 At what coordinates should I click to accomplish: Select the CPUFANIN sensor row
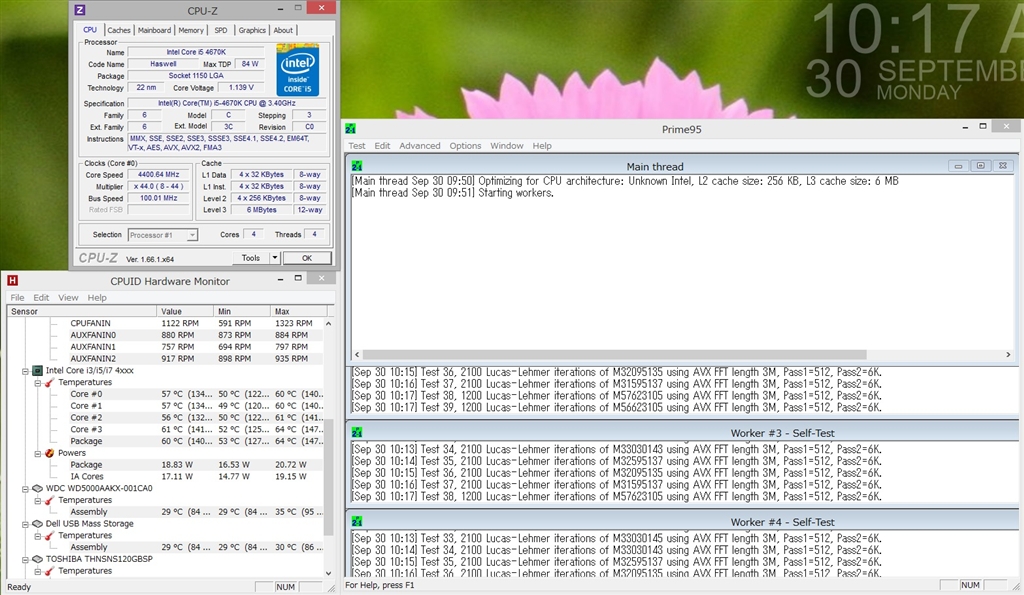pos(165,323)
